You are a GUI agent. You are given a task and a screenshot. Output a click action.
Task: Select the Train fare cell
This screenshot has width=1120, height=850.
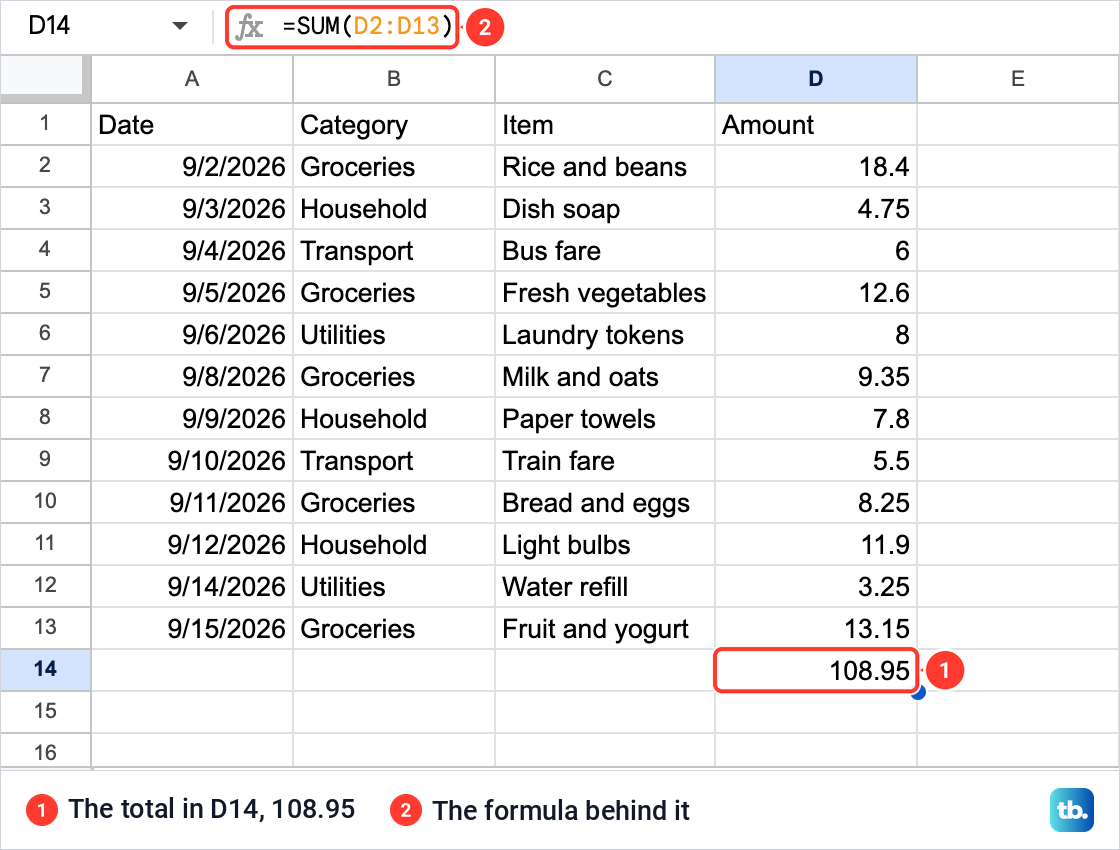tap(605, 461)
